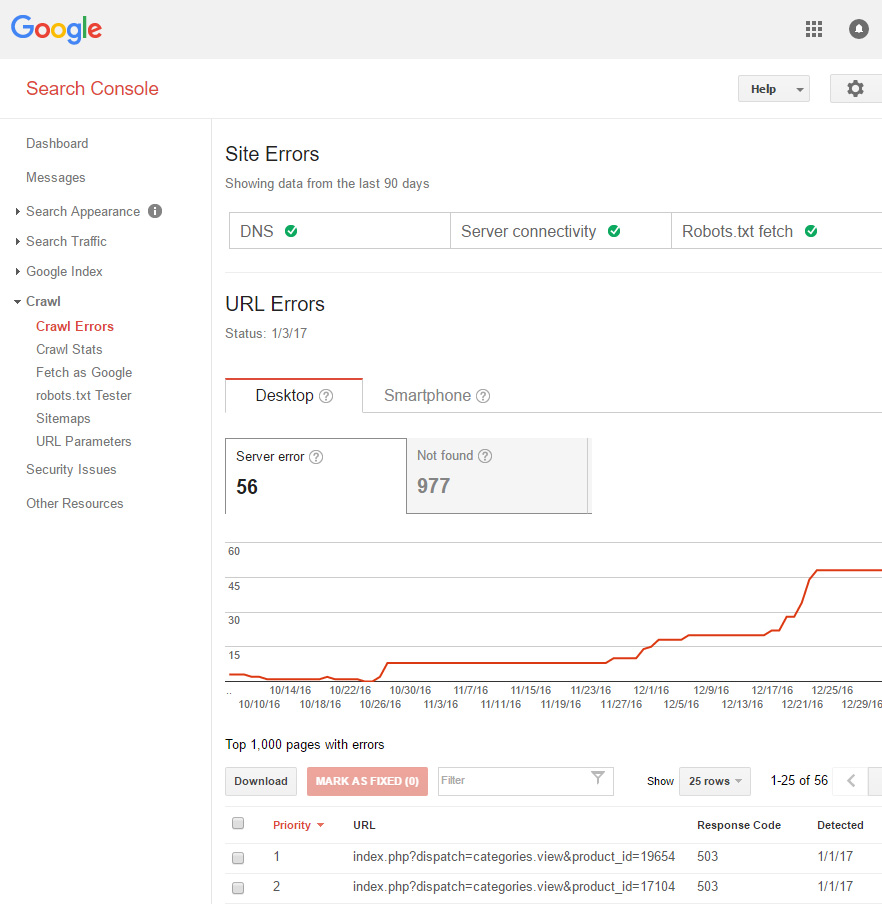Click the Response Code column header

(739, 825)
